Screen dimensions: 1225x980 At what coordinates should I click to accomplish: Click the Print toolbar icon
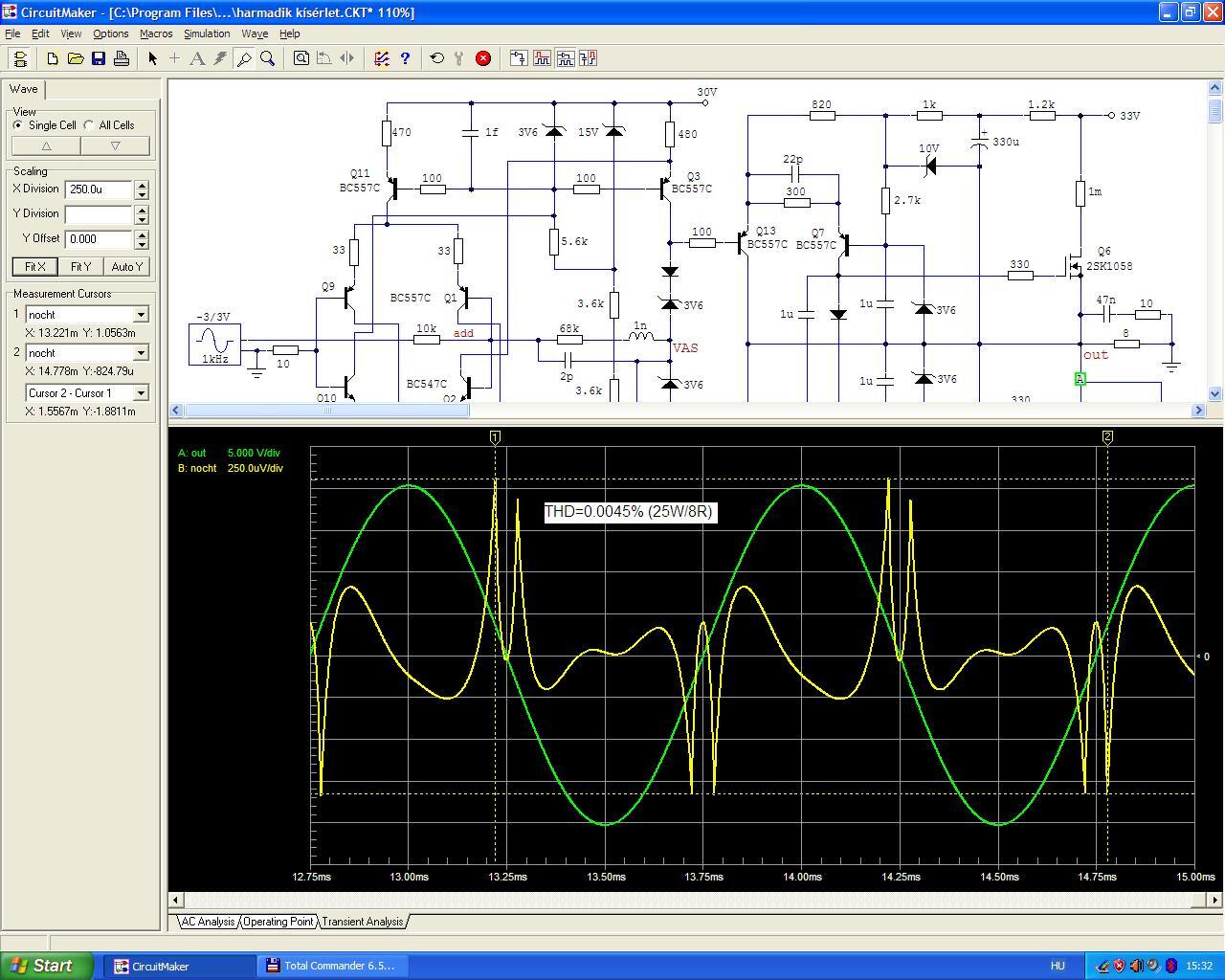tap(122, 58)
